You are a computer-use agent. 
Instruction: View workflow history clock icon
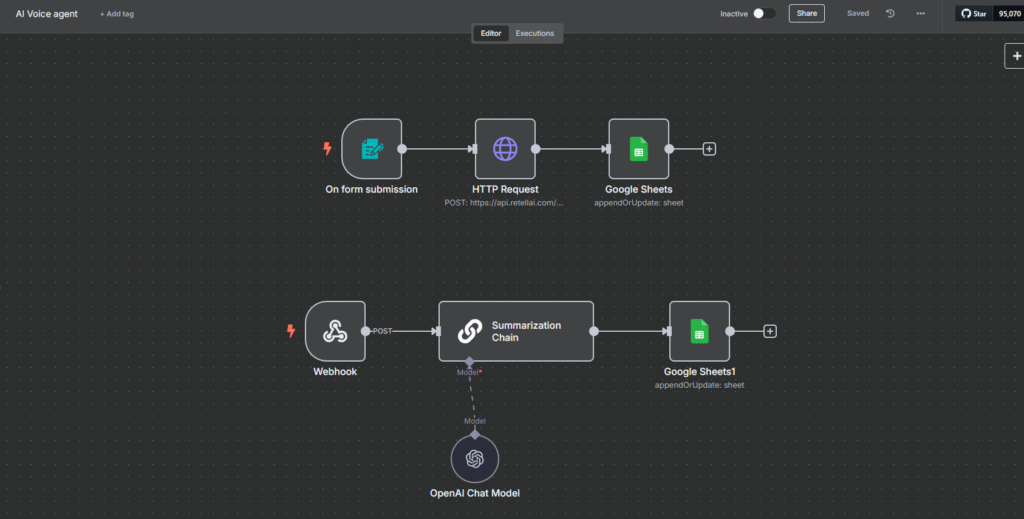click(x=890, y=14)
